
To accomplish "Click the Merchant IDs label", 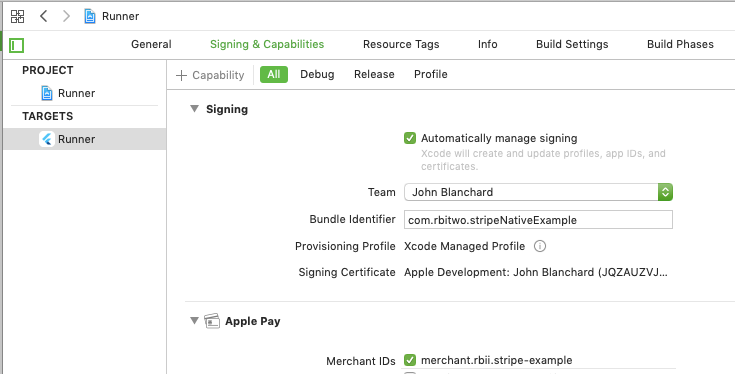I will coord(361,361).
